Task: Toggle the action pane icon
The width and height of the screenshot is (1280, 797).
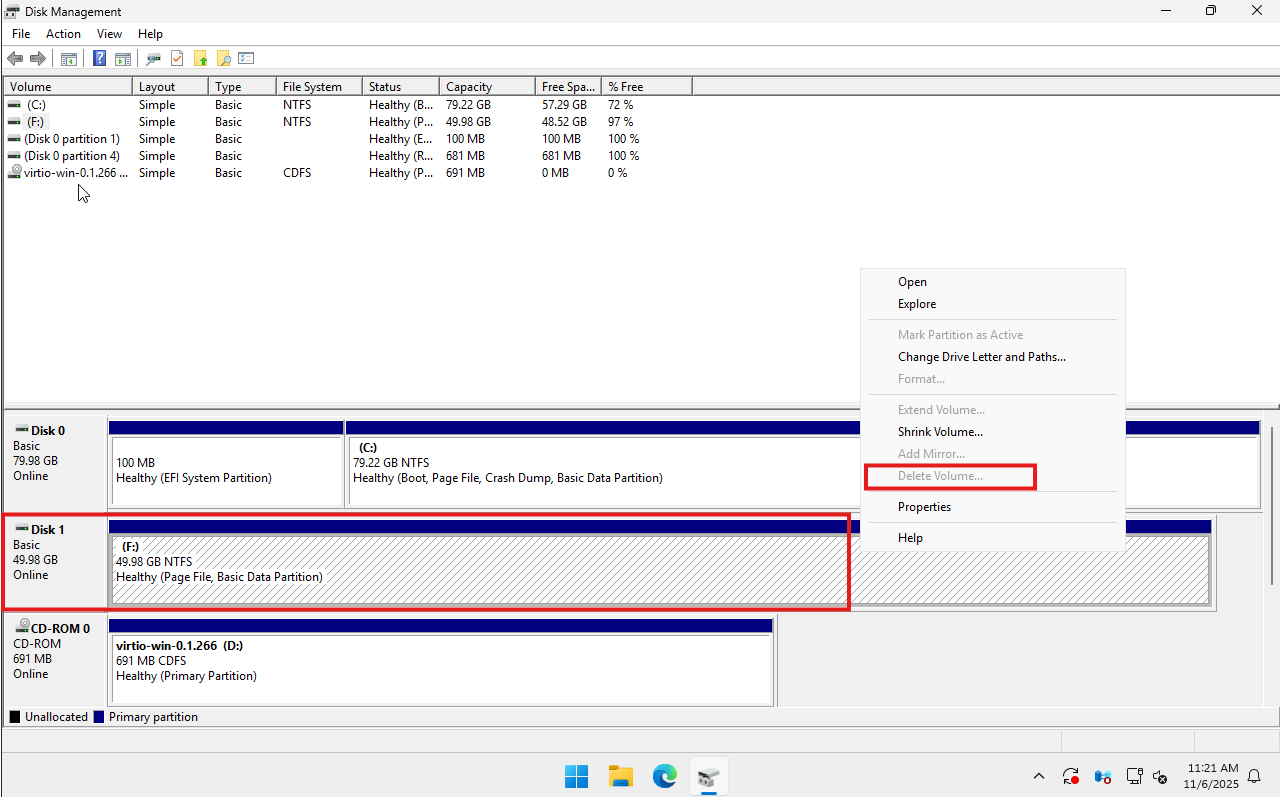Action: click(122, 58)
